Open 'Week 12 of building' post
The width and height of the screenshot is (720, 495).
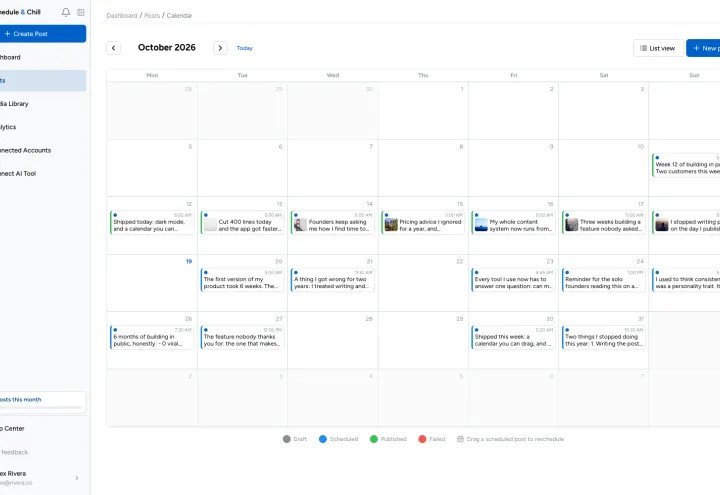pyautogui.click(x=686, y=165)
